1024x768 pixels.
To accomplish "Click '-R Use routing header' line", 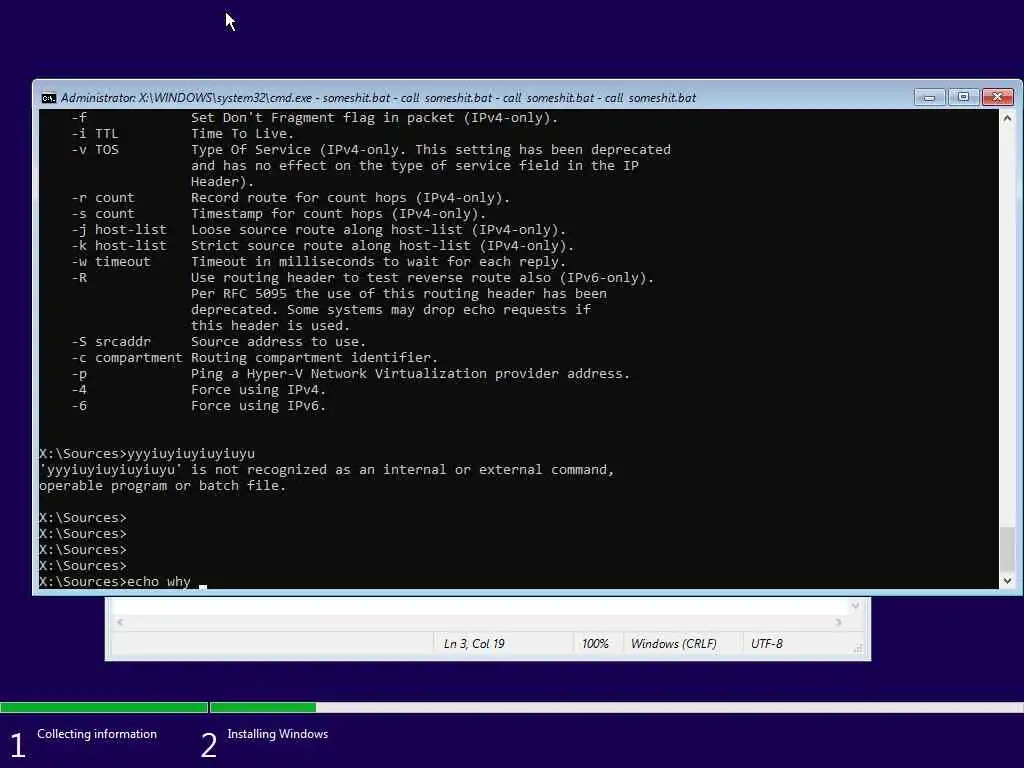I will click(362, 278).
